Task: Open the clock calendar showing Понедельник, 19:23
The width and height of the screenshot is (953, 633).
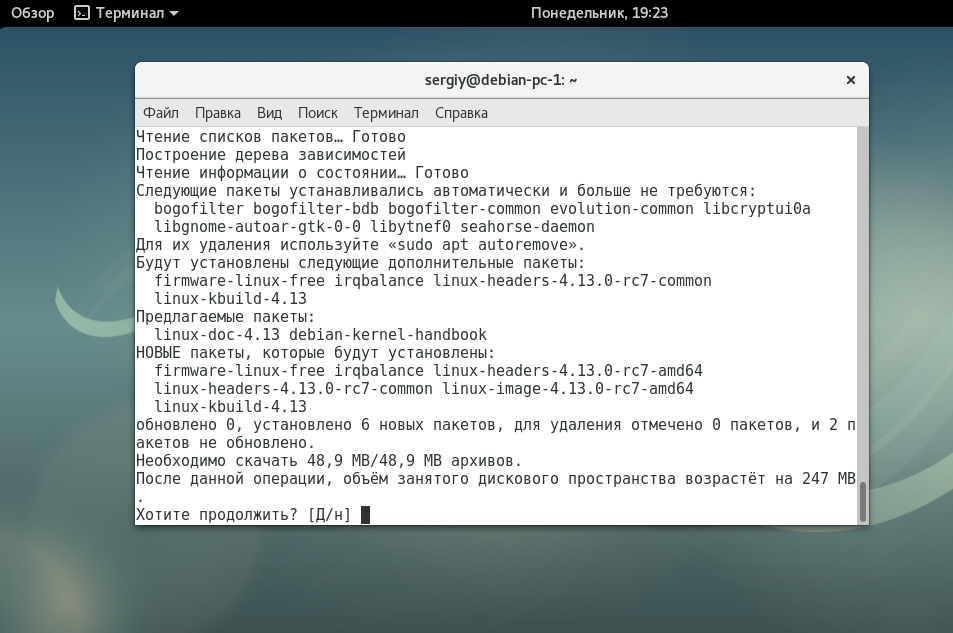Action: pyautogui.click(x=598, y=14)
